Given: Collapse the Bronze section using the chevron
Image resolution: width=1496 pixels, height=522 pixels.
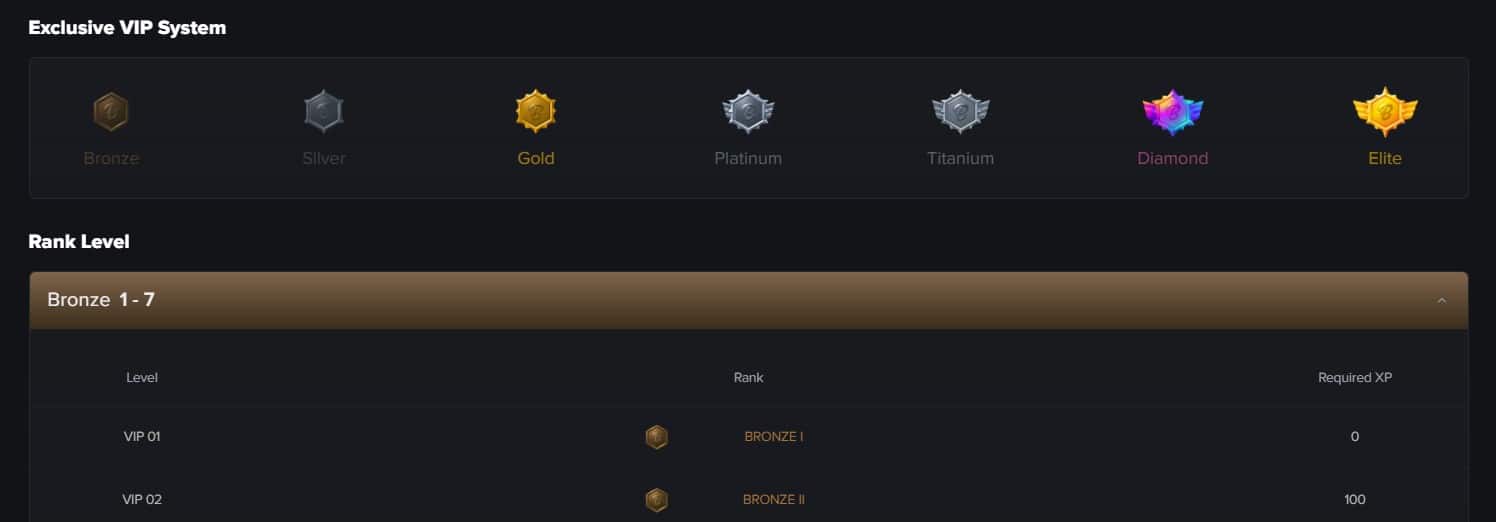Looking at the screenshot, I should tap(1441, 300).
